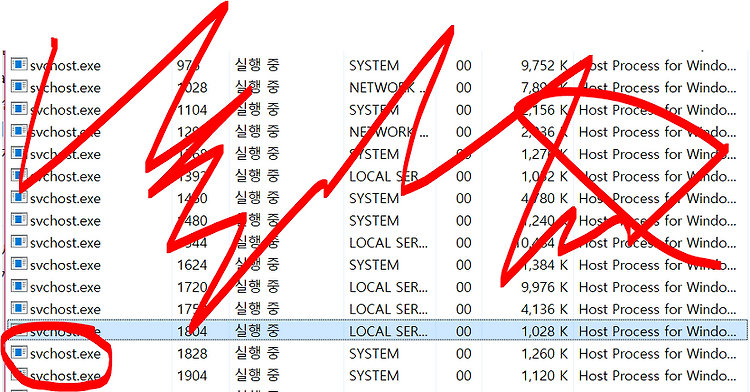Select svchost.exe name in the PID 1104 row

[x=65, y=110]
